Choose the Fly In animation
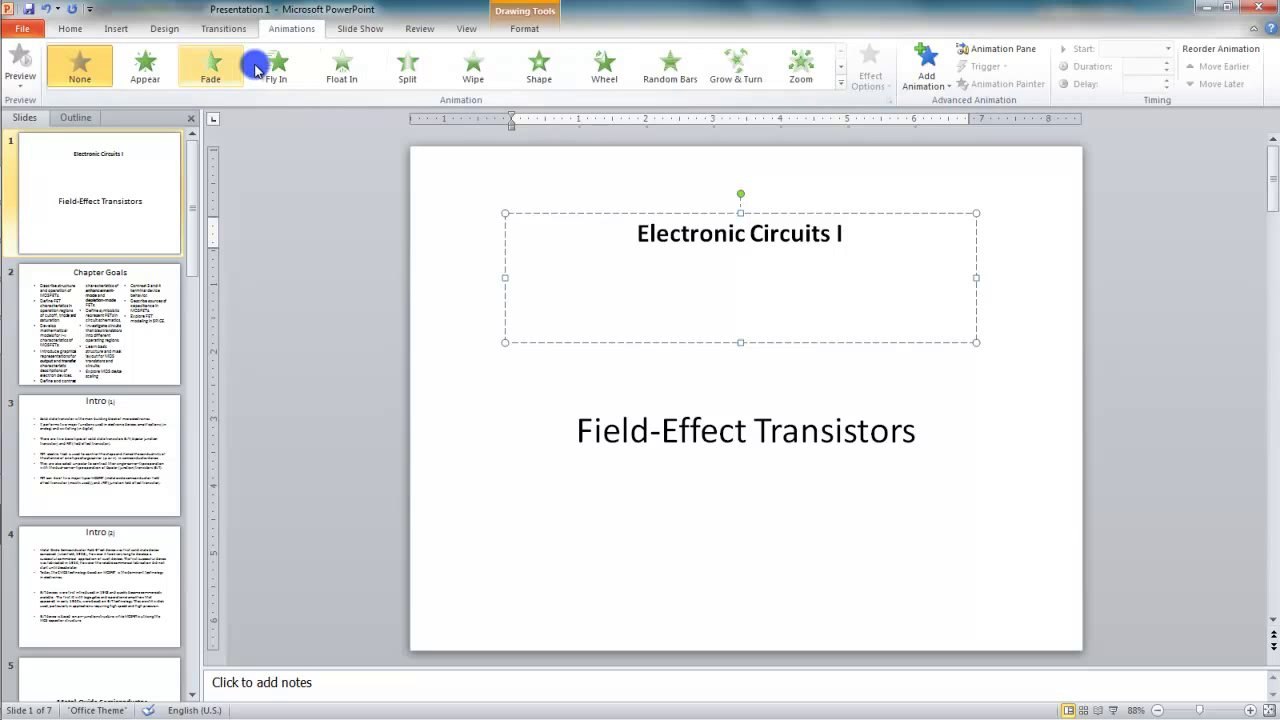The image size is (1280, 720). click(x=276, y=66)
